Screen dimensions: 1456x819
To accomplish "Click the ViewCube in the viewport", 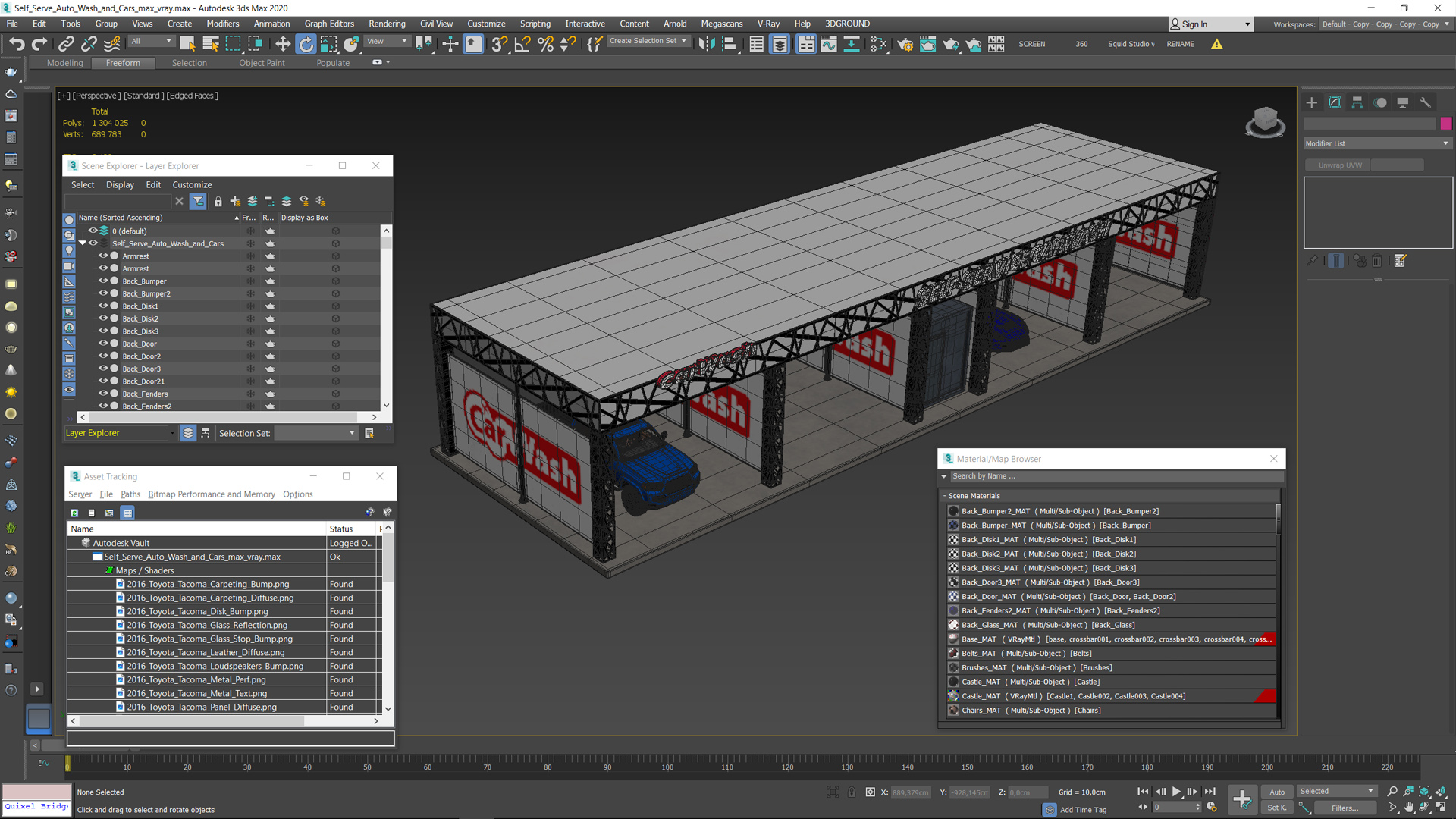I will pos(1265,121).
